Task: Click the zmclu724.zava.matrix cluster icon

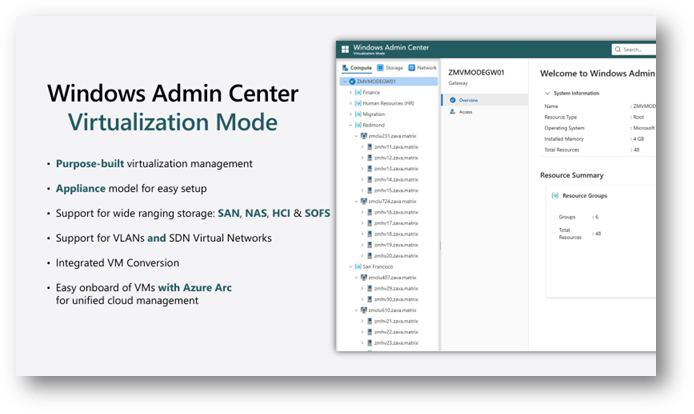Action: pos(363,201)
